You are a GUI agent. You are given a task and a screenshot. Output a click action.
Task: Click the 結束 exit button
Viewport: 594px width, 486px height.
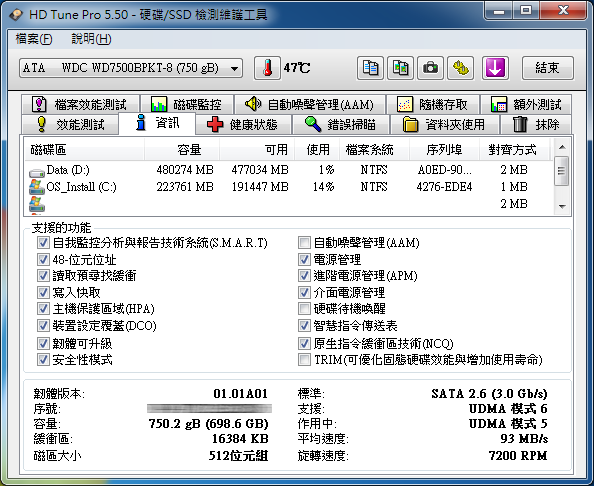(x=548, y=68)
